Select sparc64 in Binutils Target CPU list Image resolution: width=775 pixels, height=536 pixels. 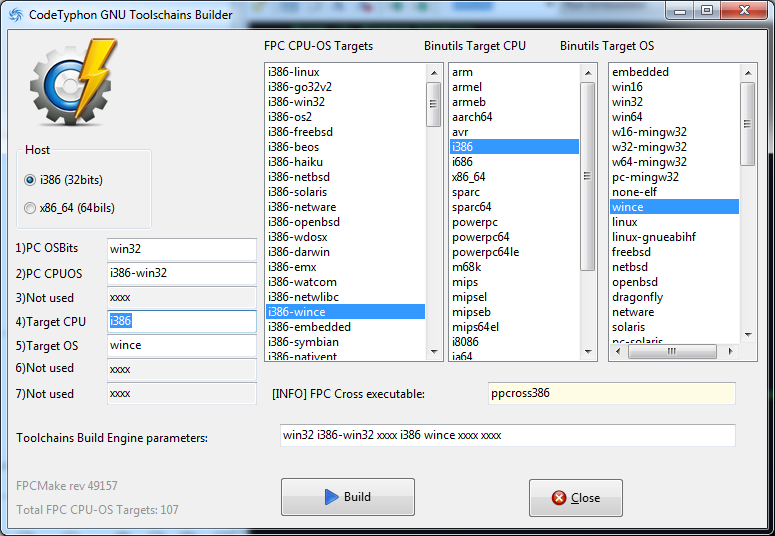(x=515, y=207)
